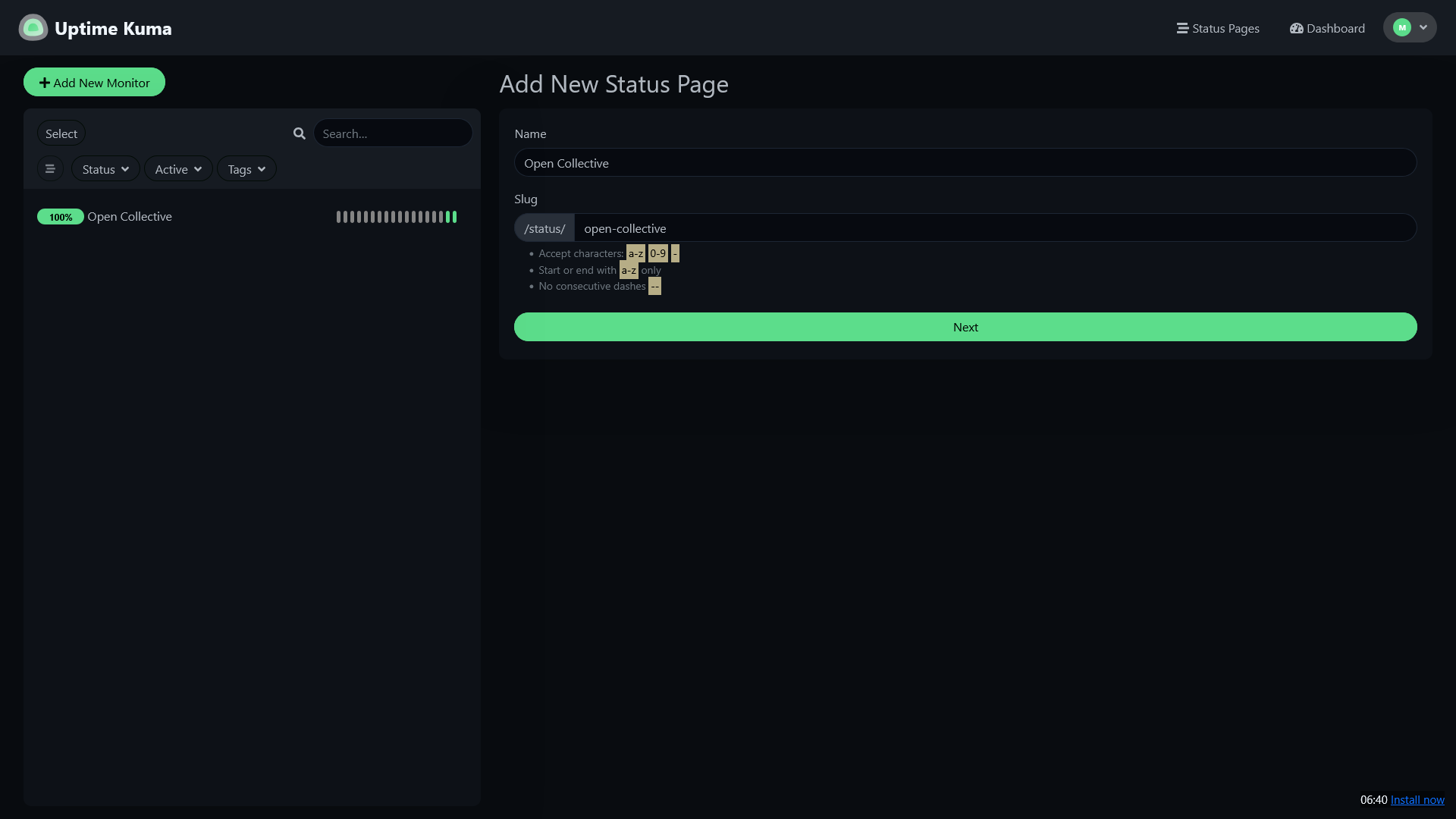Go to Status Pages

[x=1218, y=28]
